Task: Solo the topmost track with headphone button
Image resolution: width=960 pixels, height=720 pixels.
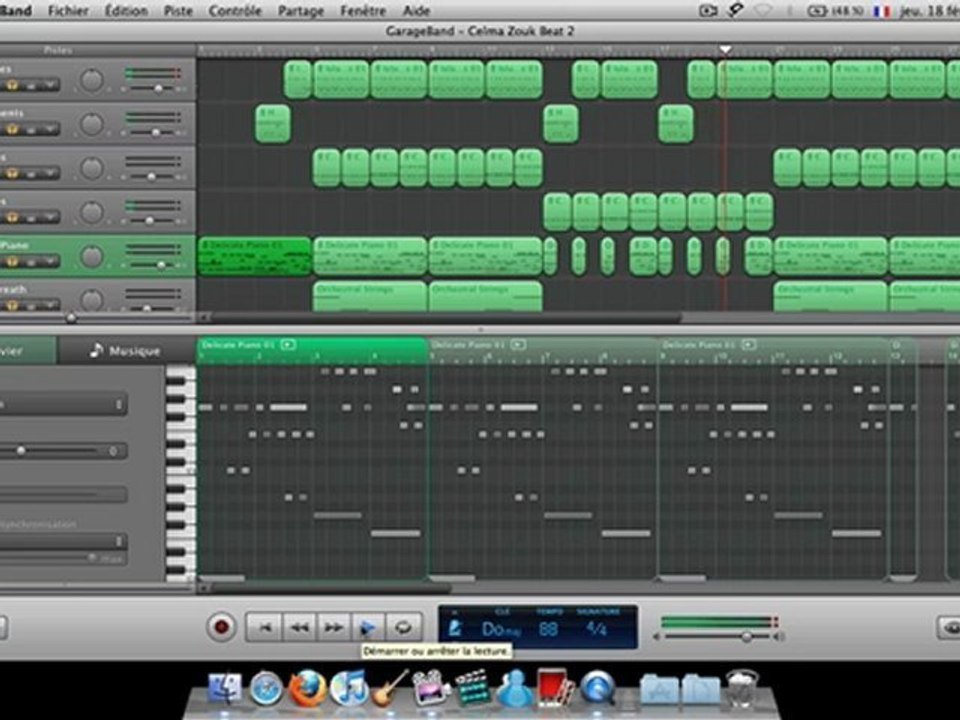Action: tap(12, 85)
